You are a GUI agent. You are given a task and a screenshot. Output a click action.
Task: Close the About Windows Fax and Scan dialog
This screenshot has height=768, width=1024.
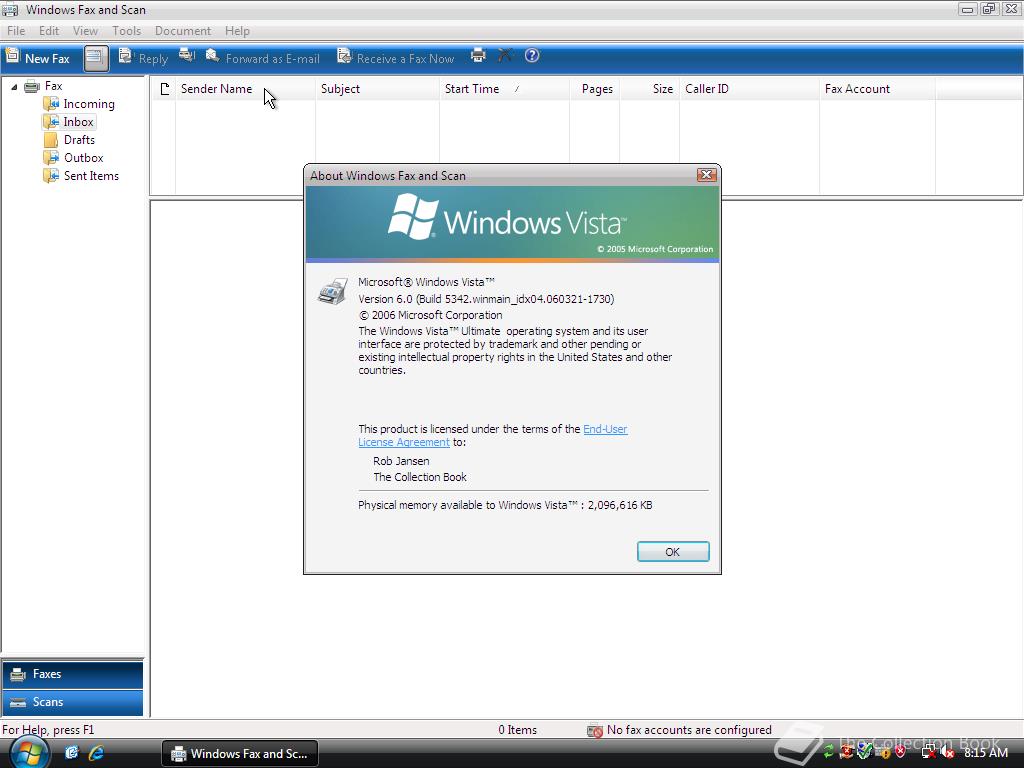click(x=706, y=175)
